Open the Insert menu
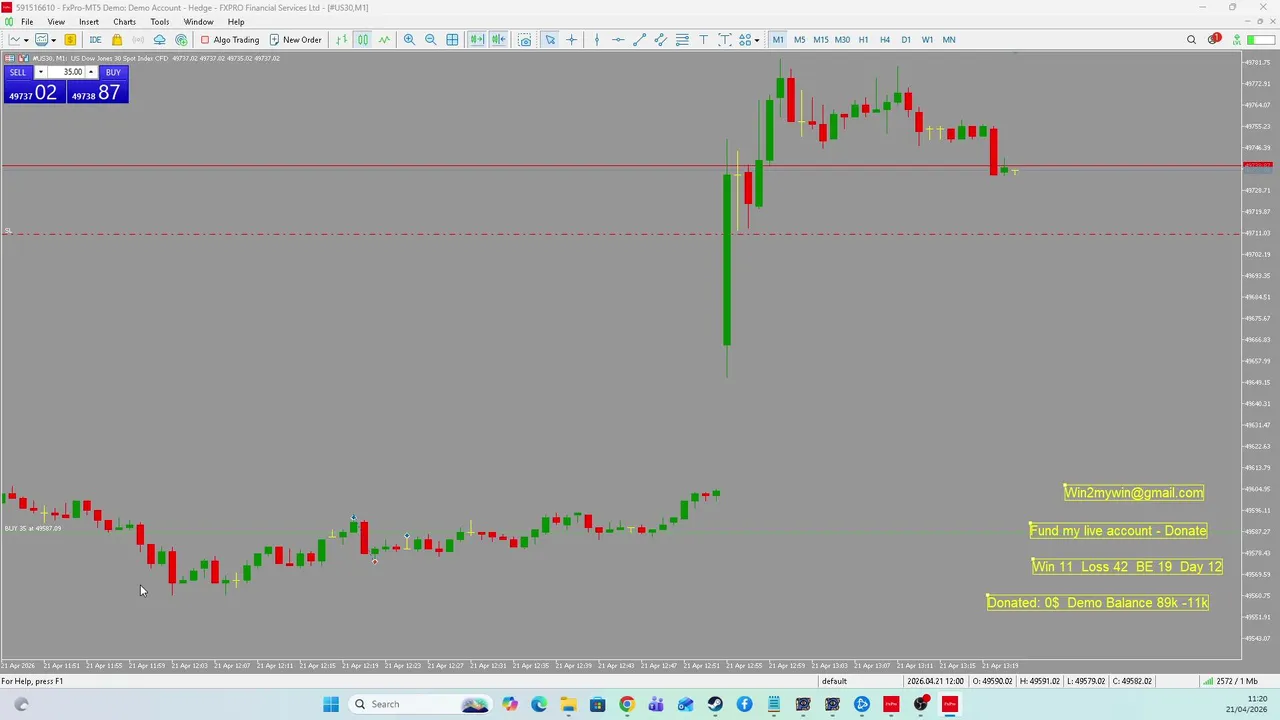The height and width of the screenshot is (720, 1280). [x=89, y=22]
